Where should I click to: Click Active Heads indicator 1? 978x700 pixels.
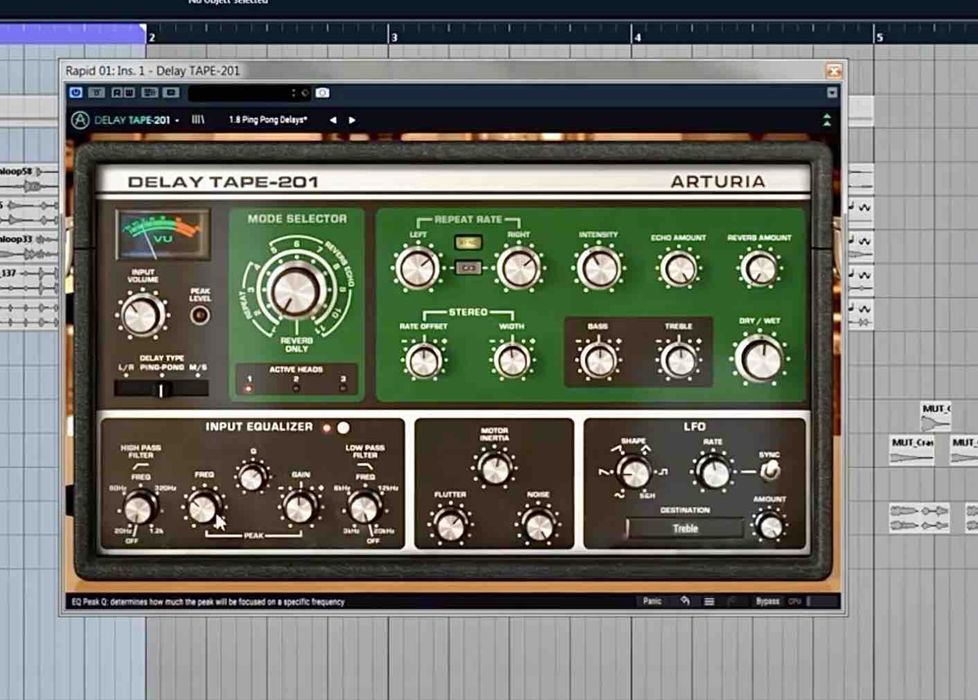click(249, 388)
